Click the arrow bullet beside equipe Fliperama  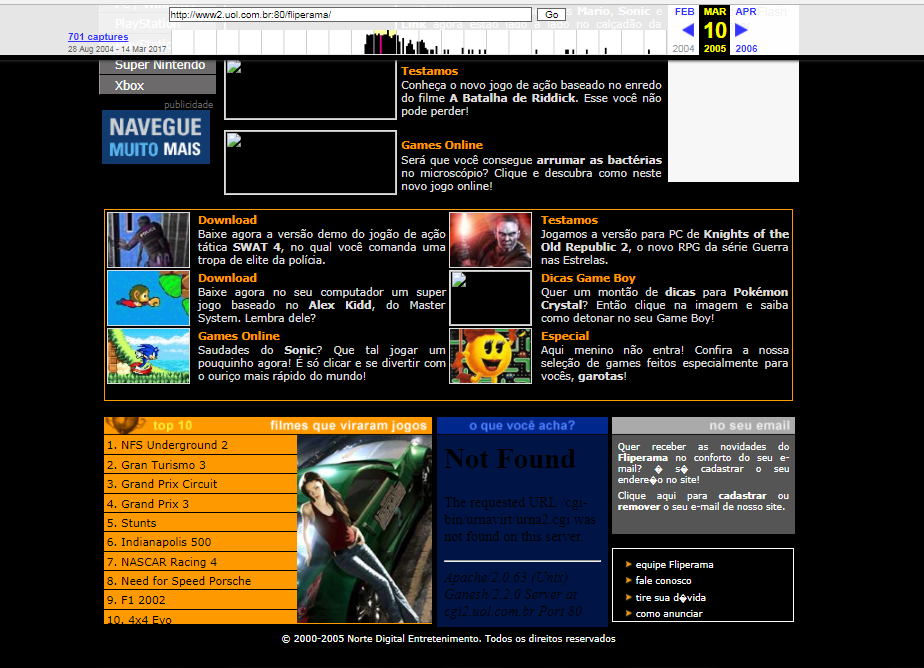tap(628, 564)
